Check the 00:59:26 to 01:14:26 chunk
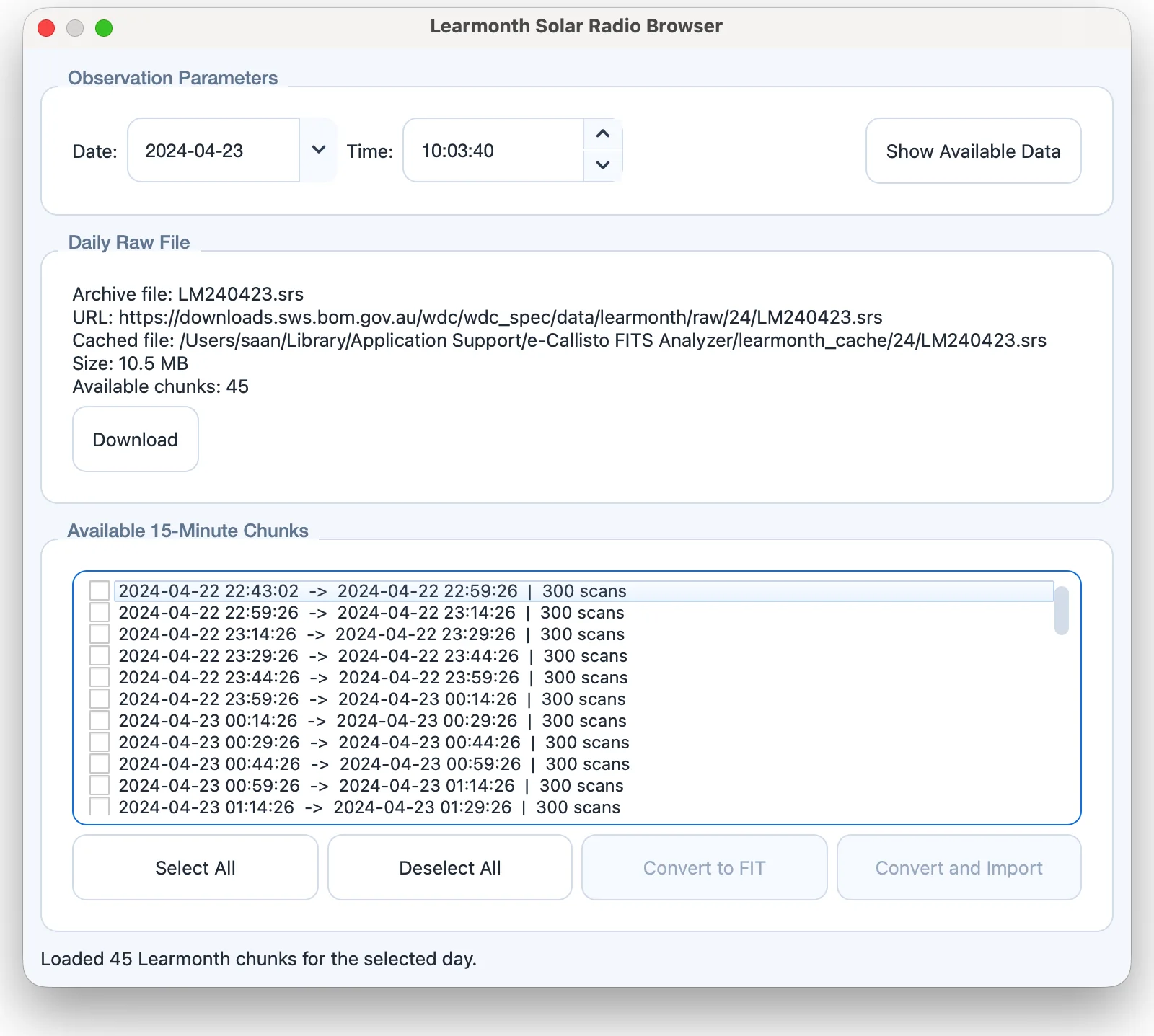Viewport: 1154px width, 1036px height. (100, 785)
